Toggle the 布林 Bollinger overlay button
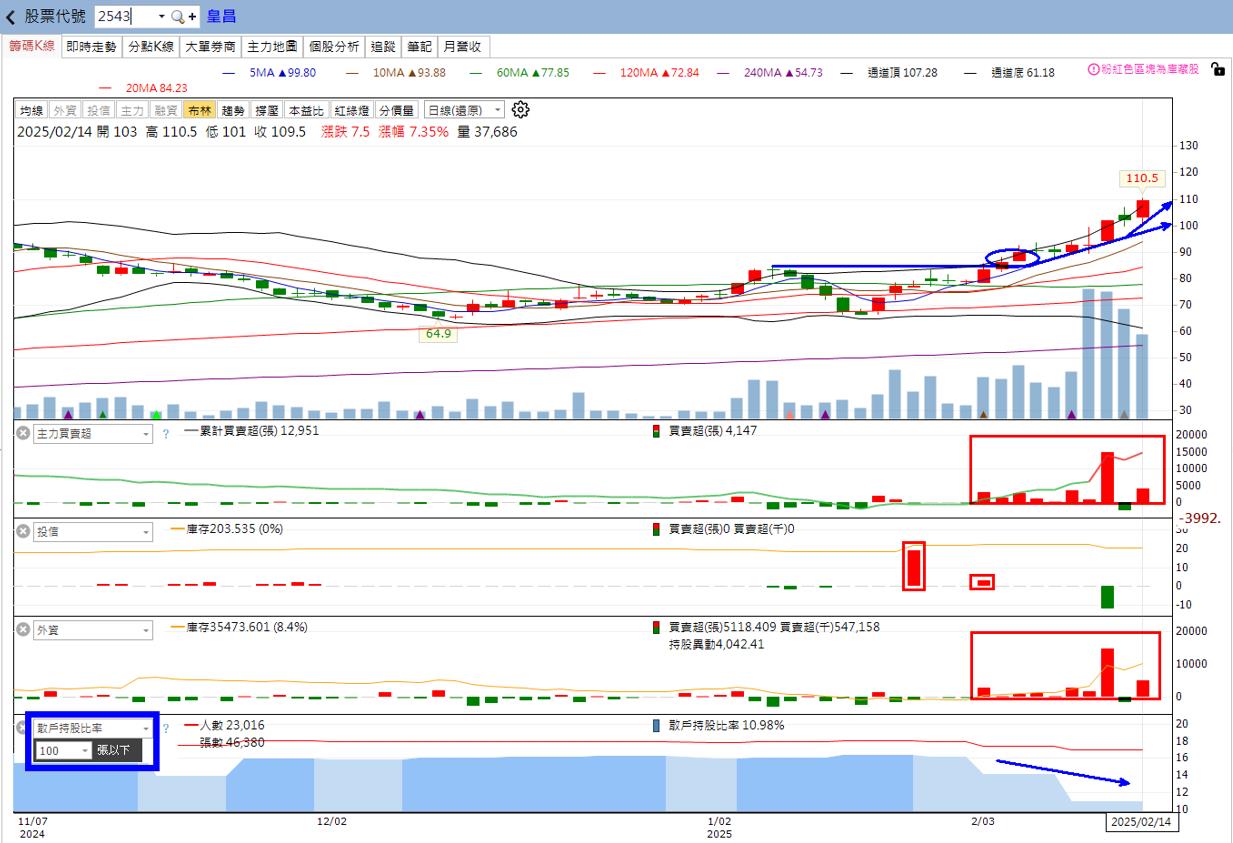The height and width of the screenshot is (843, 1233). click(200, 111)
